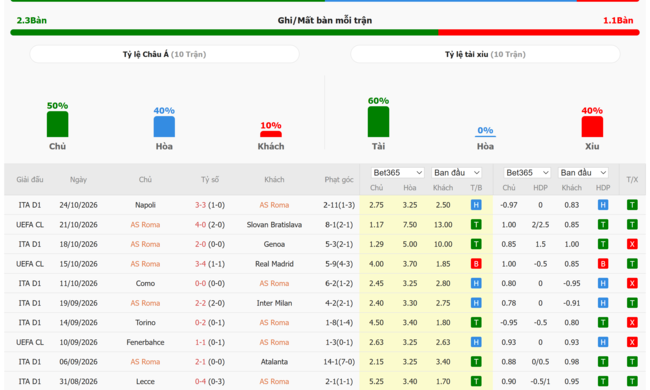
Task: Open the Ban đầu dropdown beside second Bet365
Action: point(583,172)
